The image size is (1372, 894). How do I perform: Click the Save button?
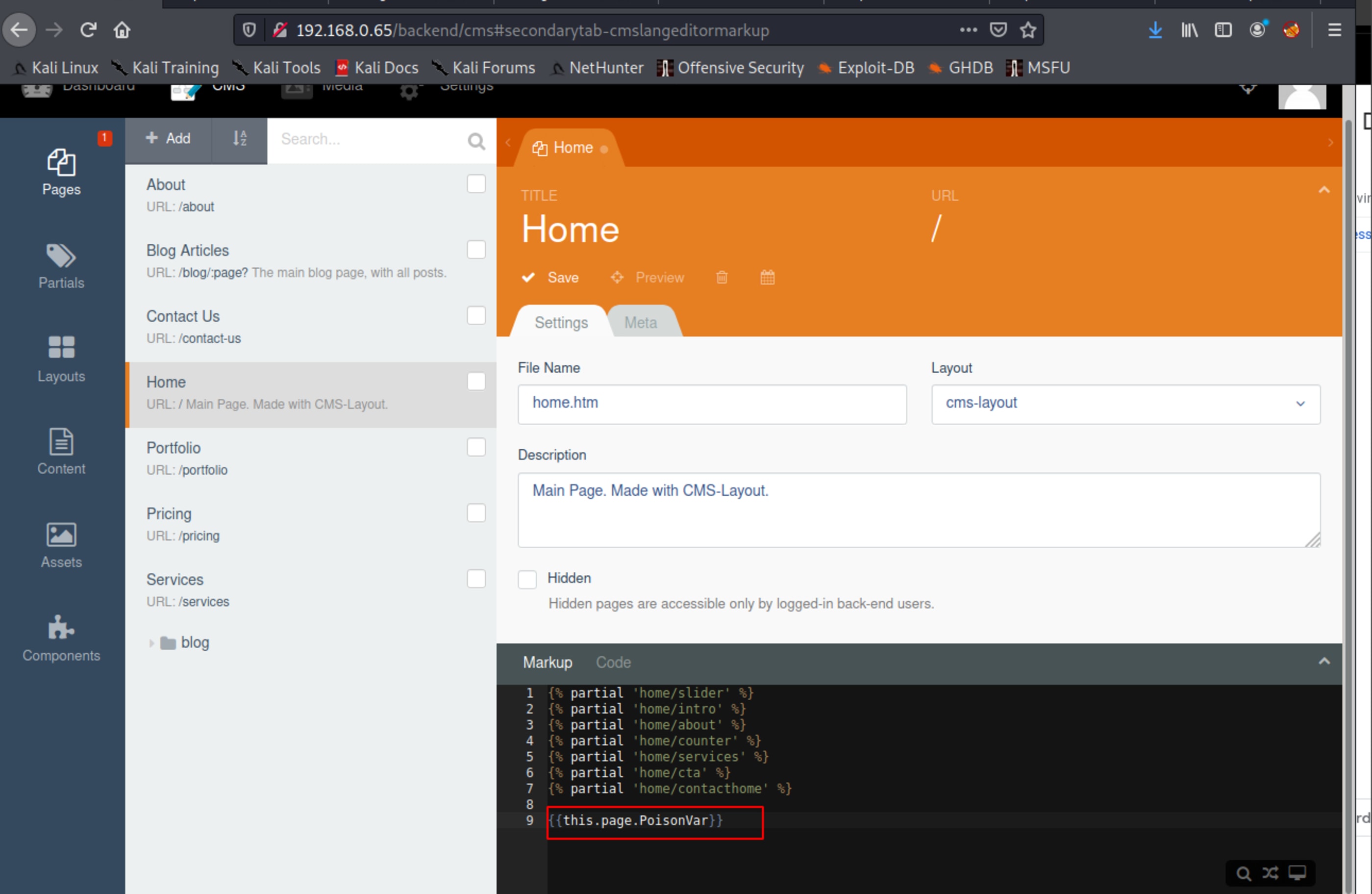[551, 278]
